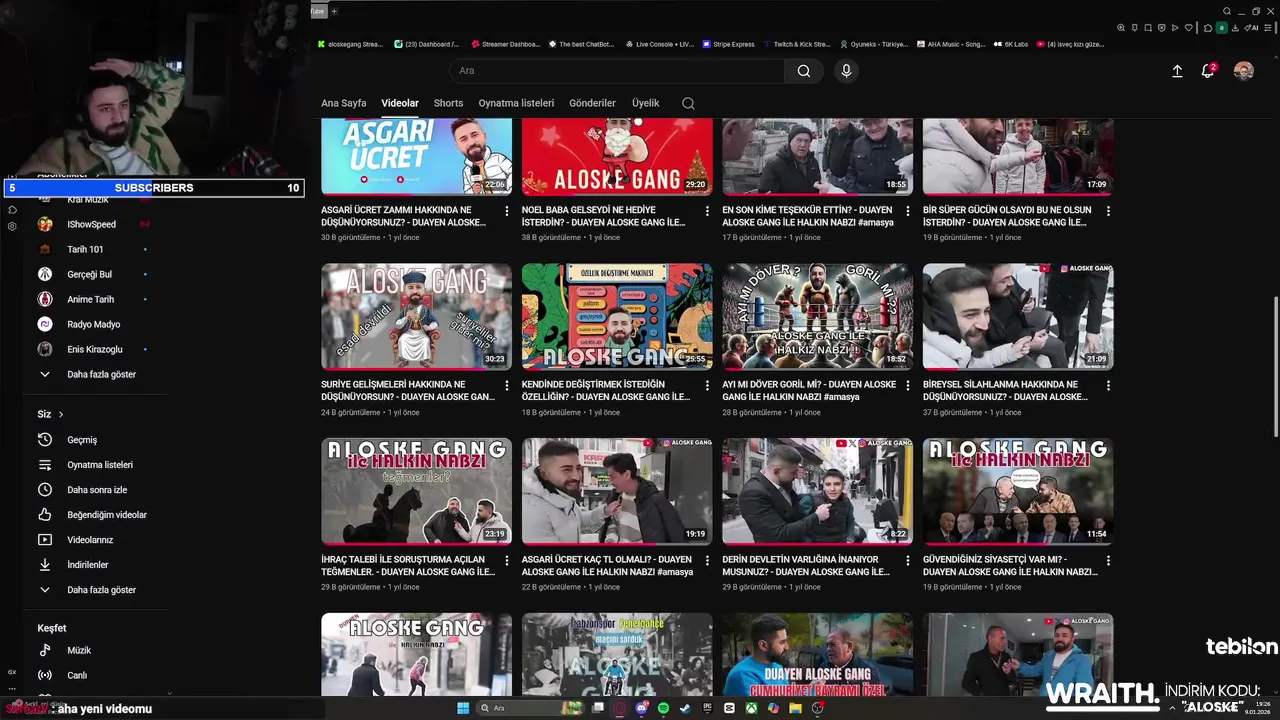
Task: Open a new browser tab with plus button
Action: click(334, 11)
